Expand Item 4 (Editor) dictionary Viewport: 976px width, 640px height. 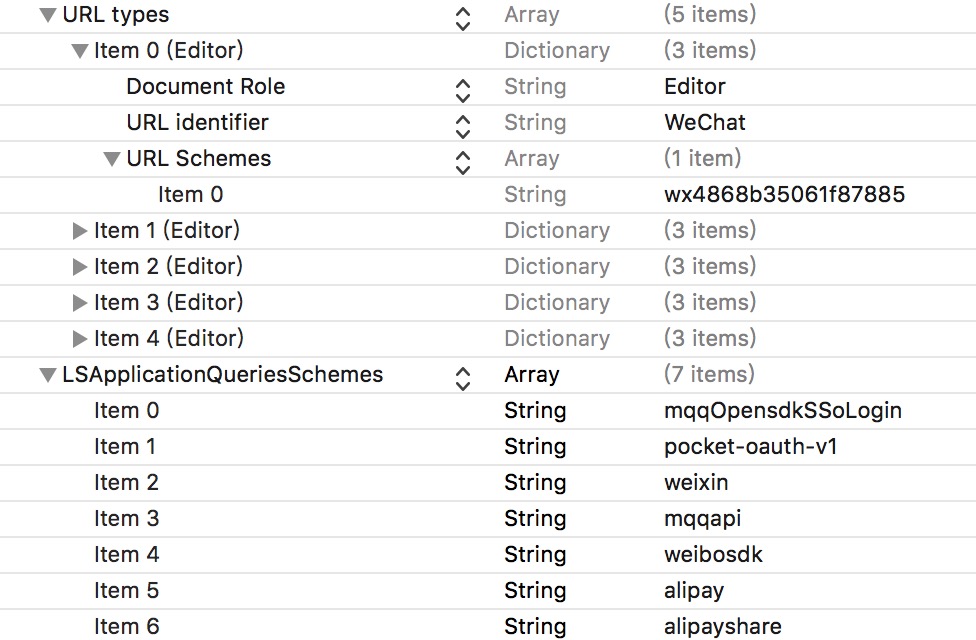(80, 339)
